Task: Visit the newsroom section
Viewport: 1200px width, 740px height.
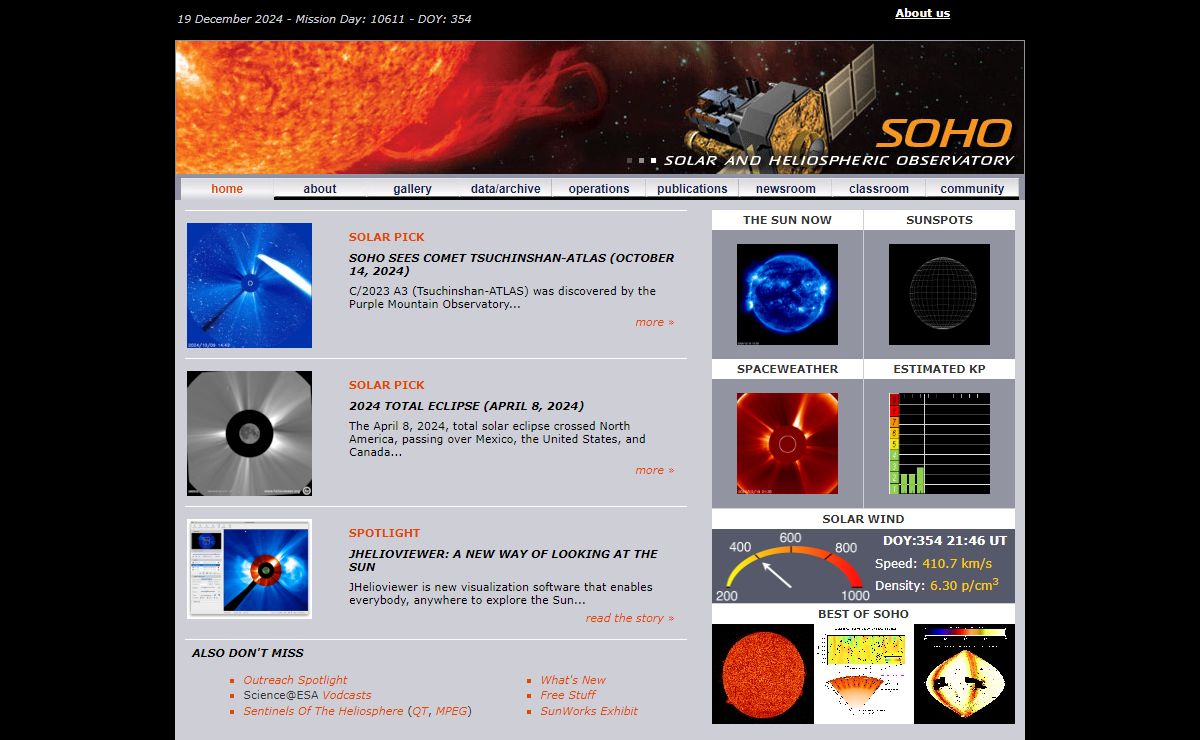Action: [786, 189]
